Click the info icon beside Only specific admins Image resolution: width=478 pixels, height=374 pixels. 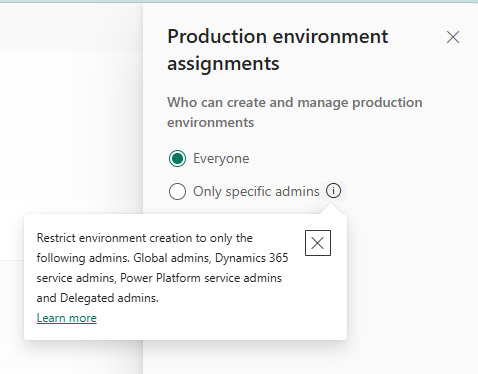[333, 191]
